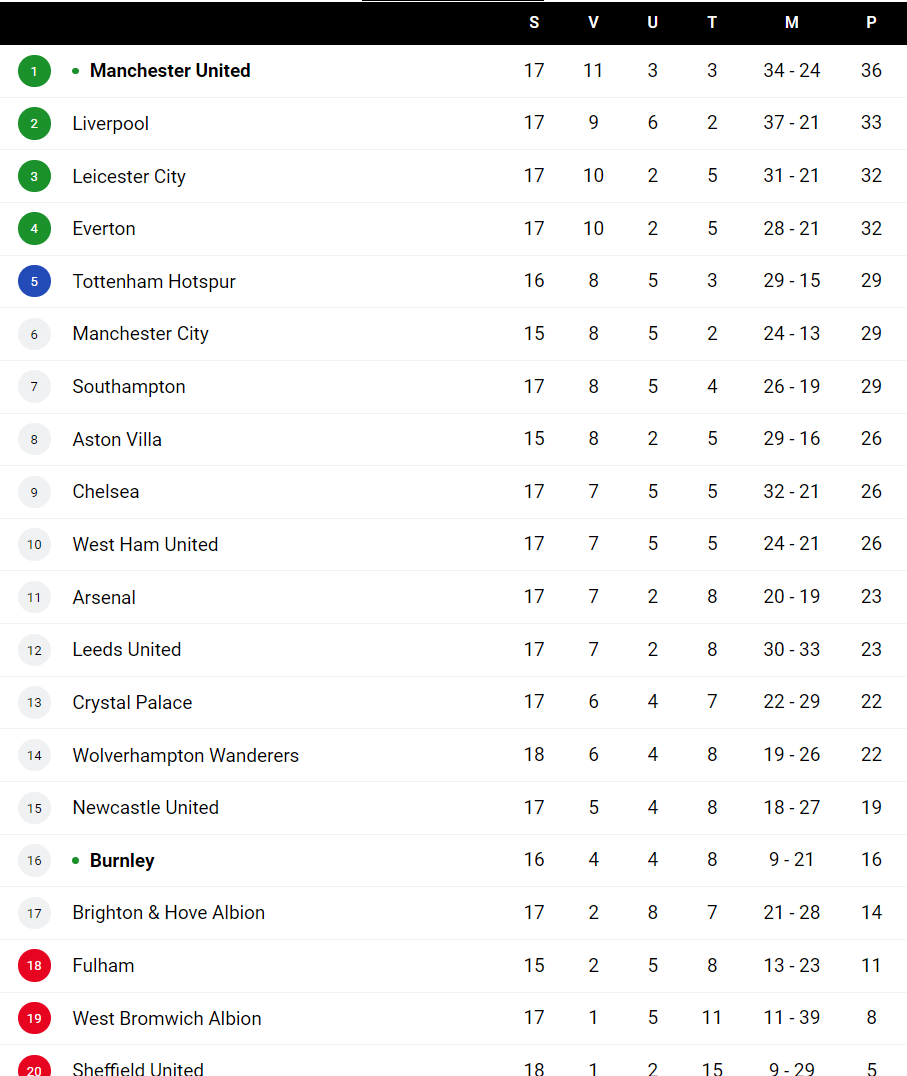Open the Liverpool team link
This screenshot has height=1076, width=907.
110,124
